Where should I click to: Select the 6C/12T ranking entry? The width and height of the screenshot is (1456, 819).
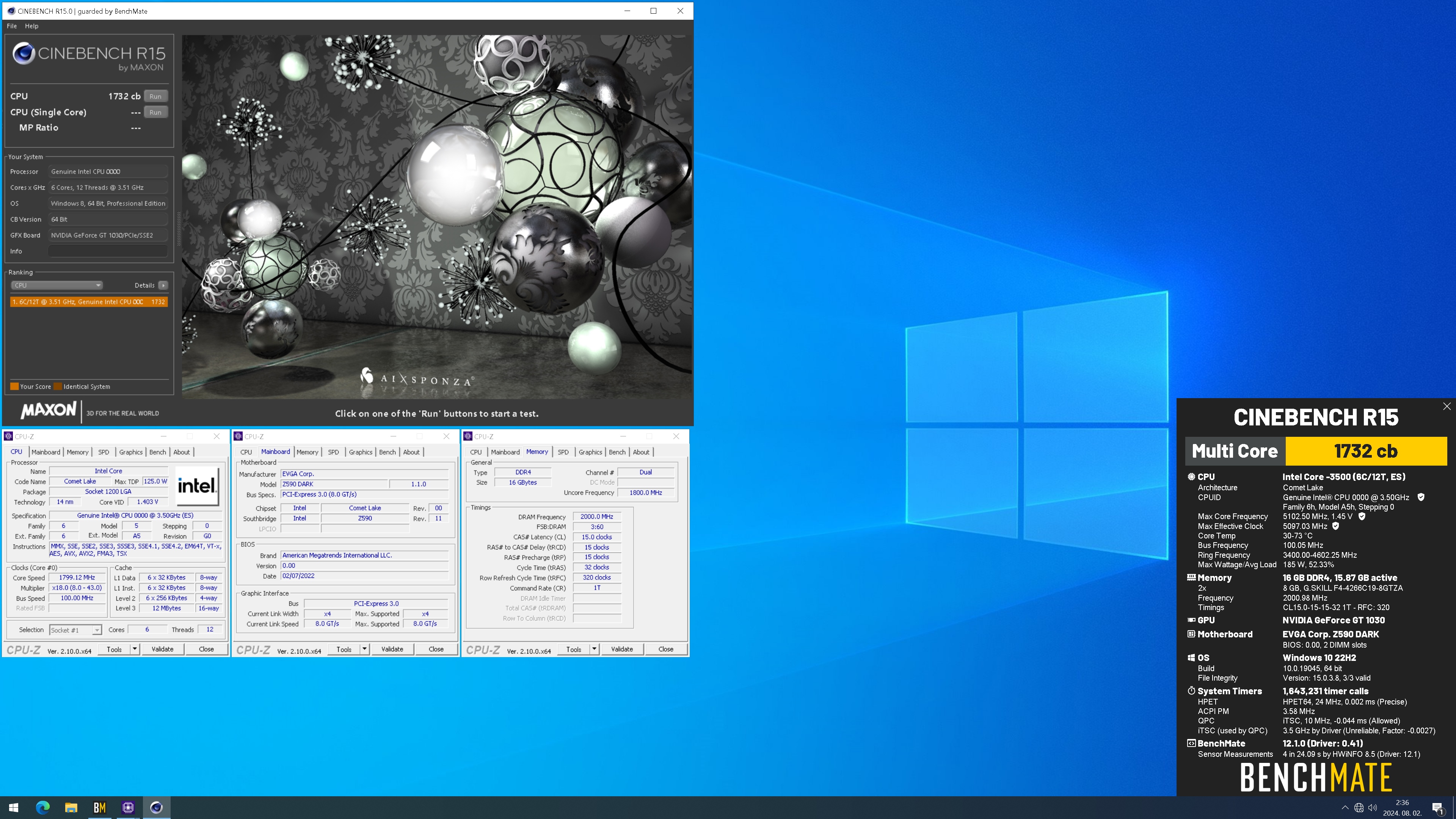[x=89, y=302]
